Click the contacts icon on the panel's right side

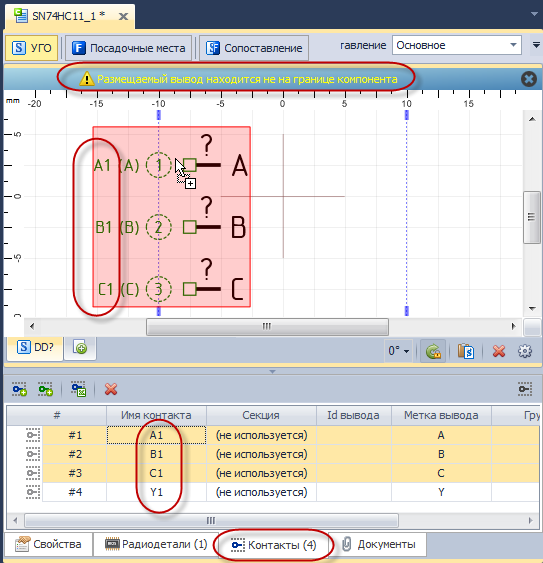point(525,389)
